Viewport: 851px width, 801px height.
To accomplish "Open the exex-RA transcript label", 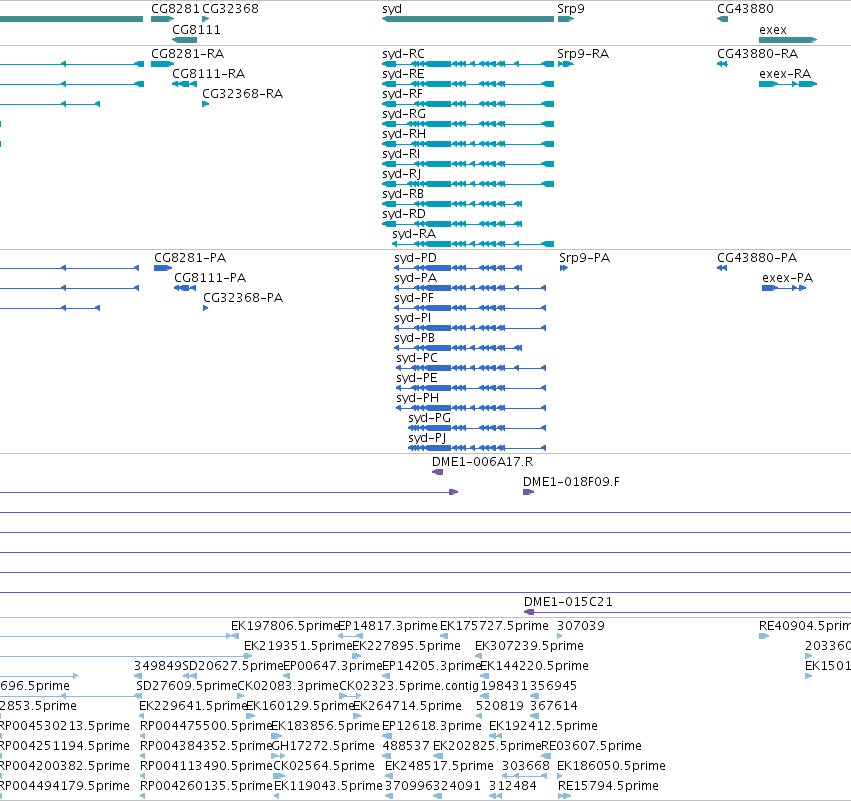I will coord(785,74).
